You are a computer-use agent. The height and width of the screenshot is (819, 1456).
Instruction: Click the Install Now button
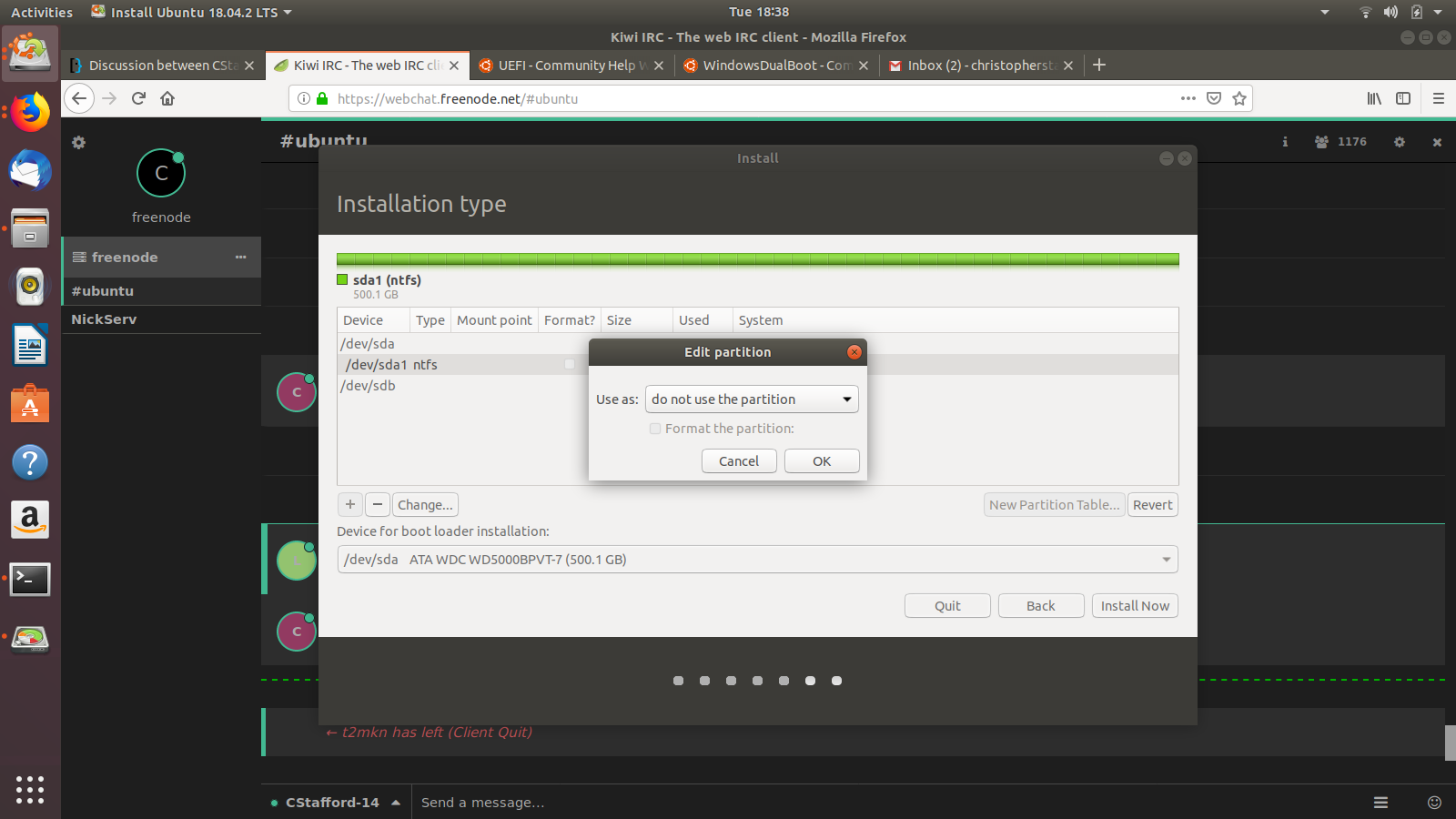click(1135, 606)
